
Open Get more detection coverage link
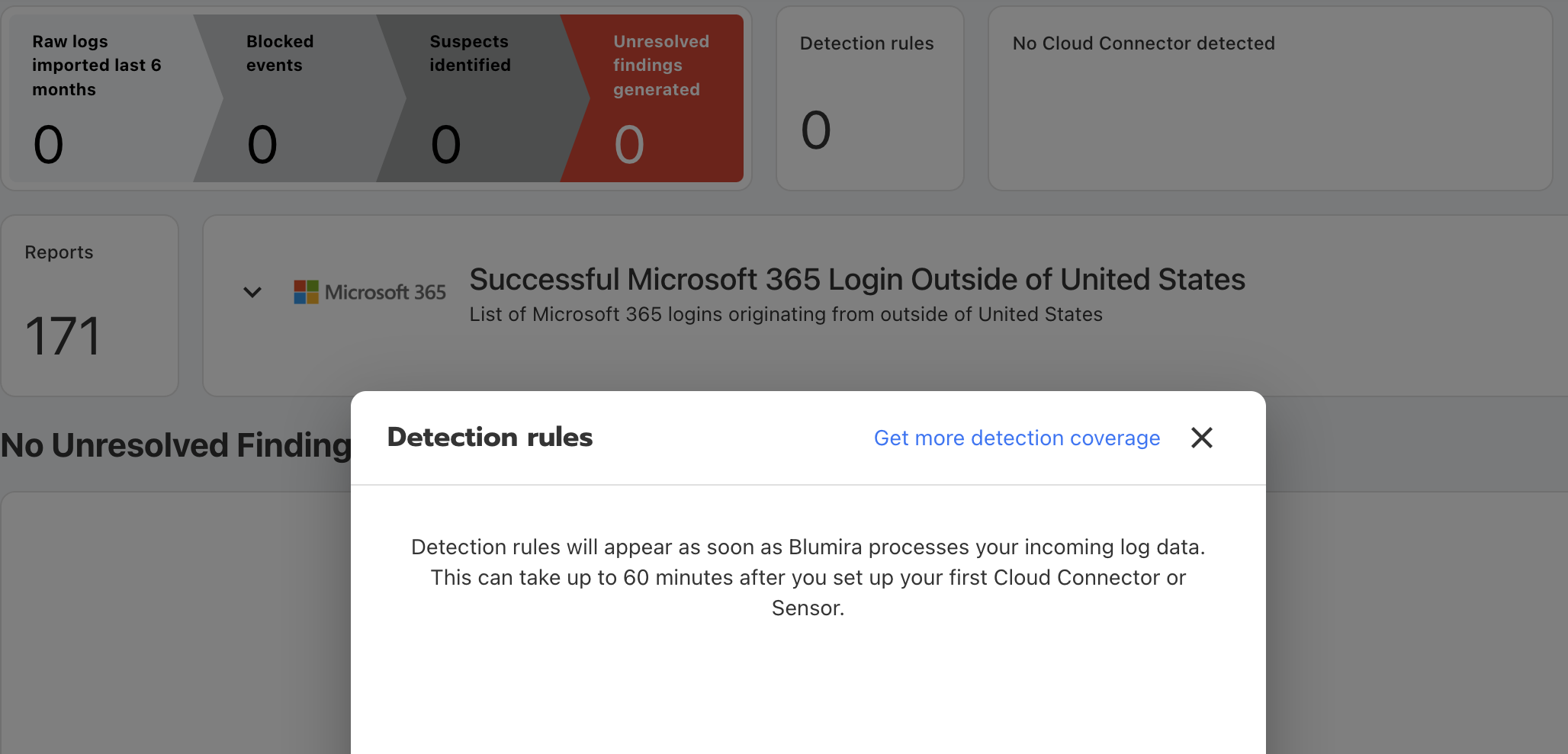[x=1017, y=438]
